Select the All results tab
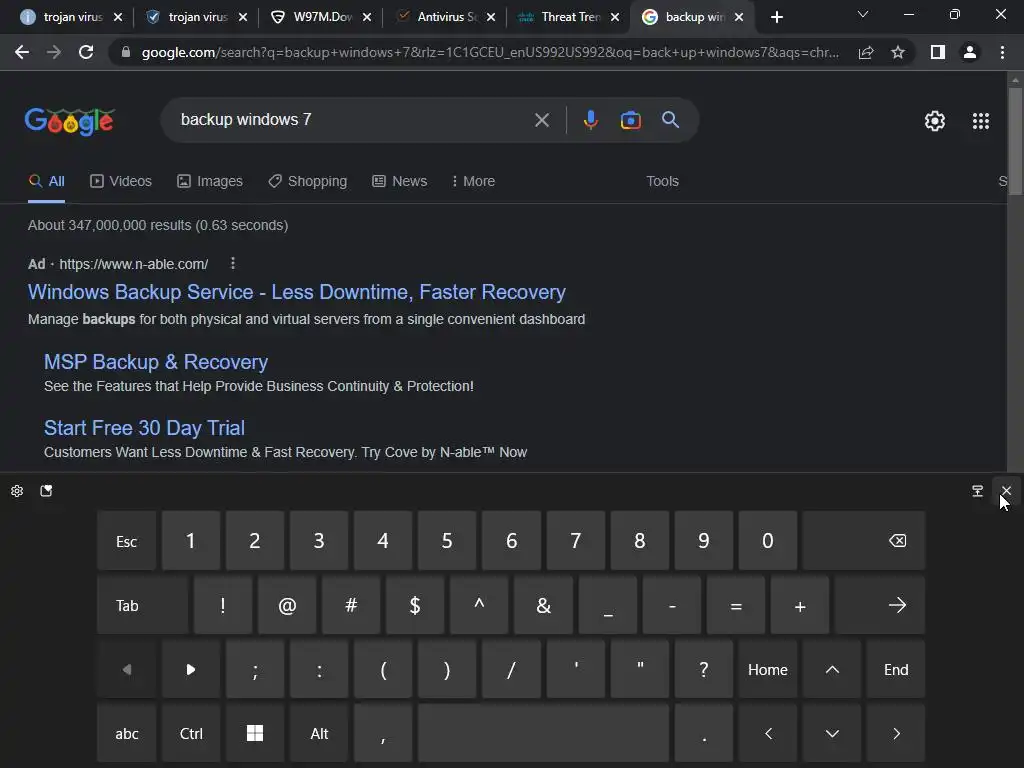Image resolution: width=1024 pixels, height=768 pixels. (46, 181)
